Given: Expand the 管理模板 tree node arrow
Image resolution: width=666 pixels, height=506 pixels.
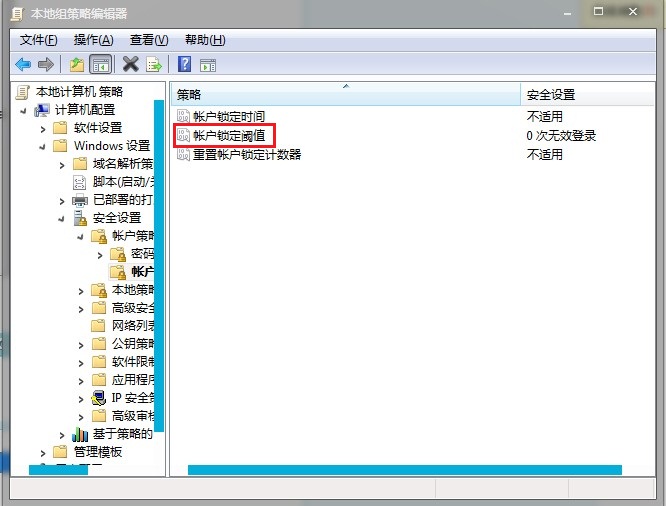Looking at the screenshot, I should pyautogui.click(x=42, y=452).
